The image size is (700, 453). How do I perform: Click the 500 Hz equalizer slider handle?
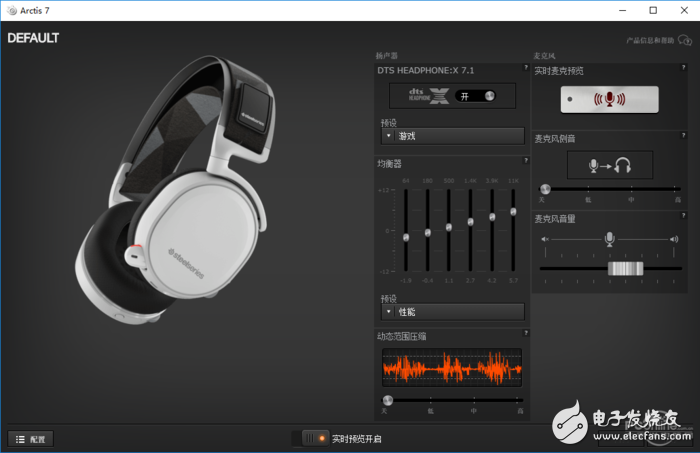(x=449, y=227)
